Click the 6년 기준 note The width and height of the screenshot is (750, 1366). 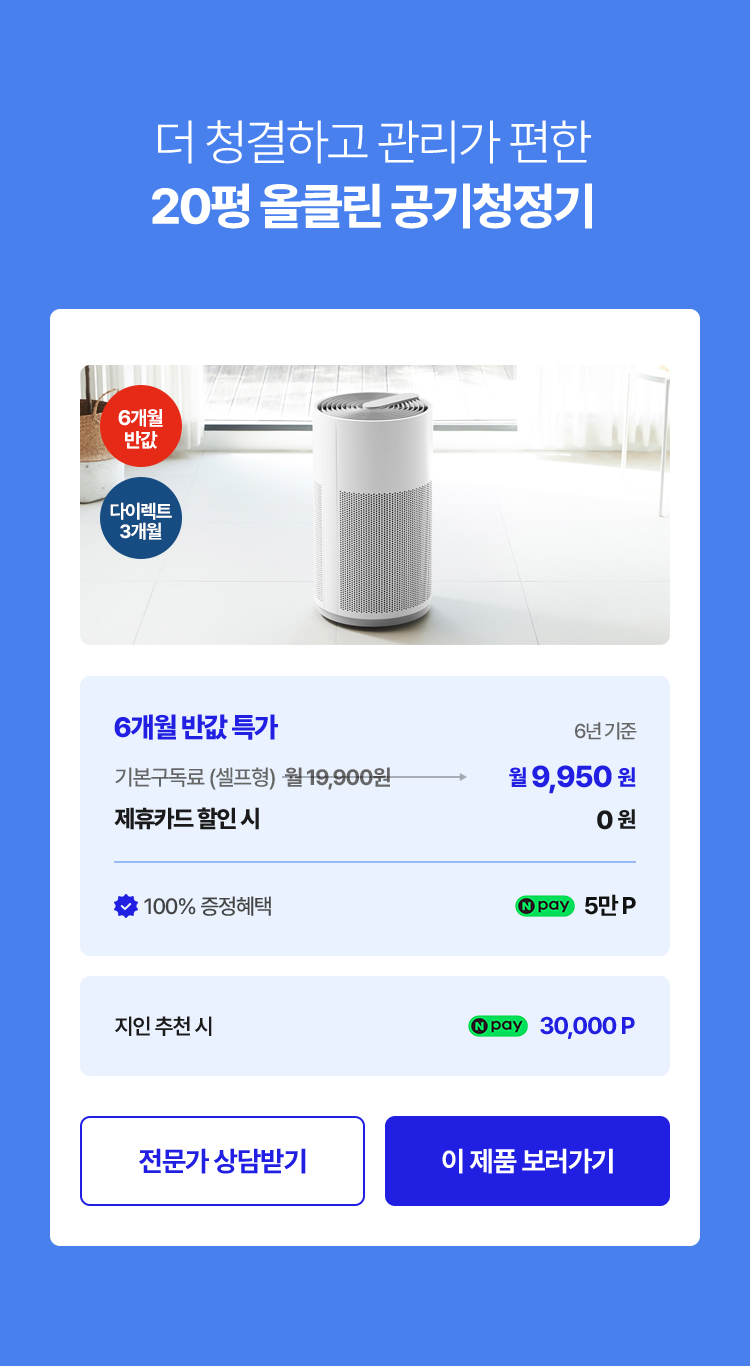[x=605, y=731]
